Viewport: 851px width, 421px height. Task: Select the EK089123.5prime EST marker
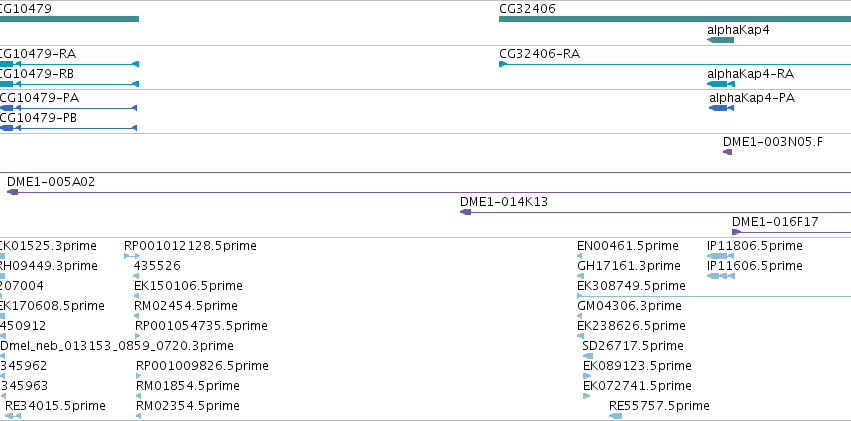click(x=586, y=376)
